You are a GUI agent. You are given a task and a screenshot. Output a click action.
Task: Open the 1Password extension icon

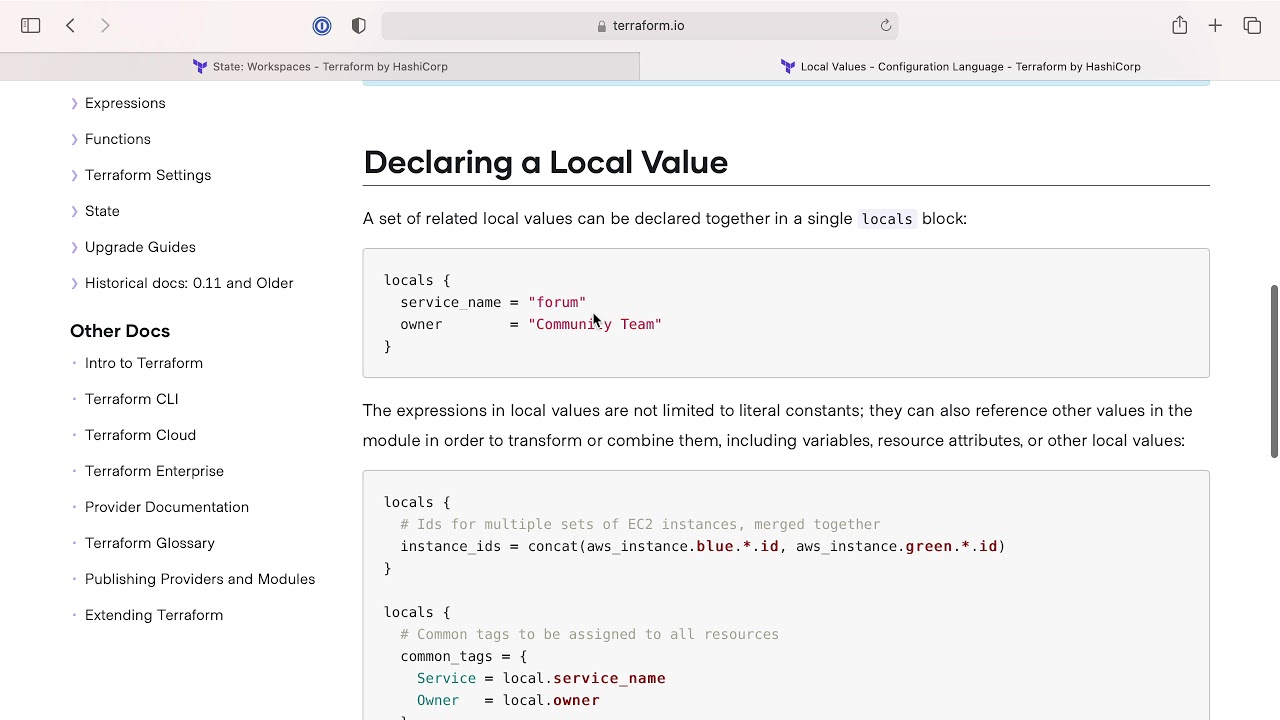pyautogui.click(x=322, y=26)
